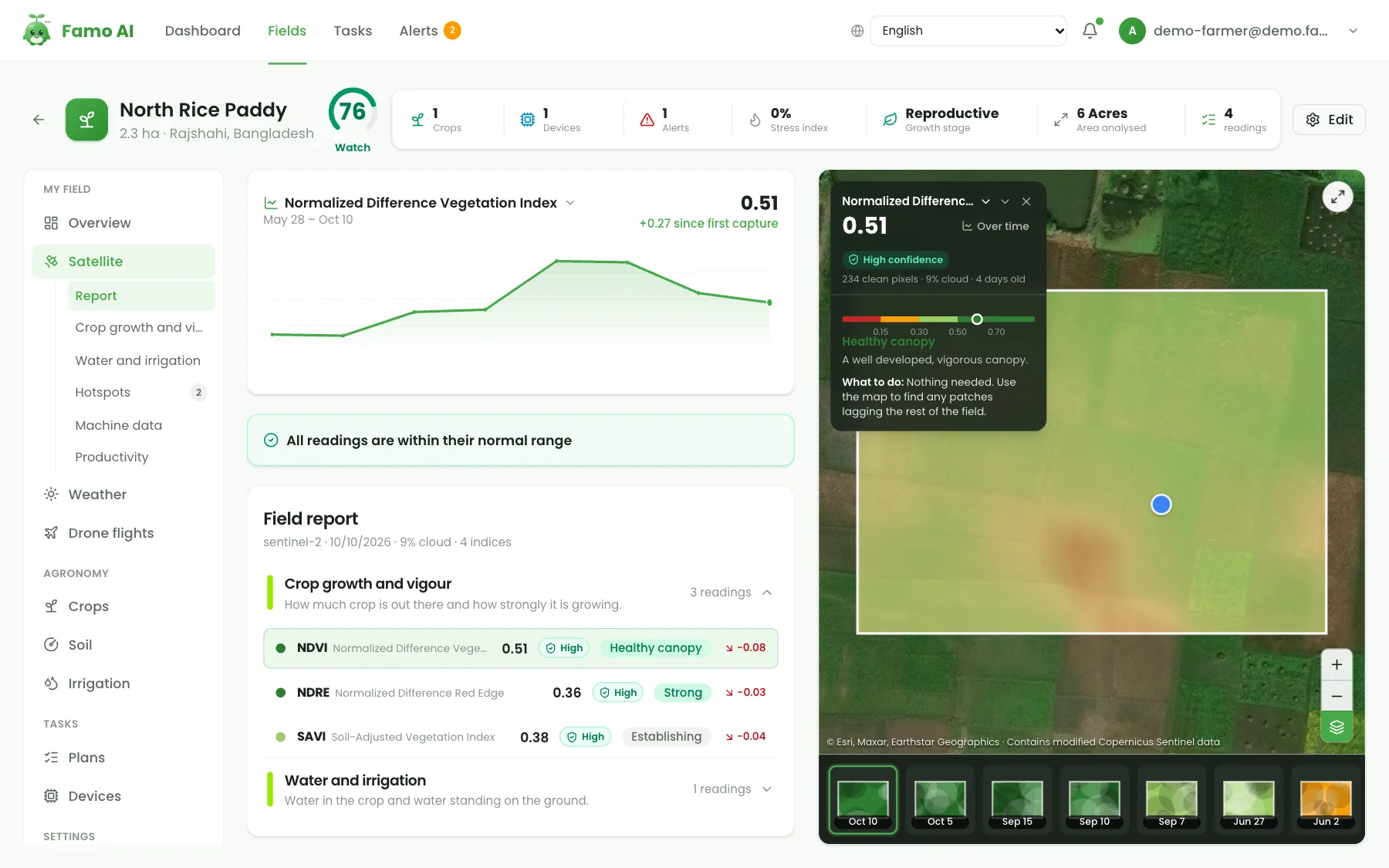Click the Area analysed arrows icon

pyautogui.click(x=1061, y=120)
